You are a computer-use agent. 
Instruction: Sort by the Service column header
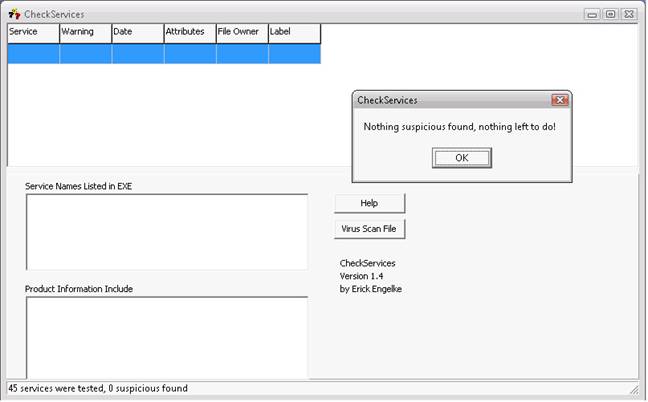coord(33,33)
